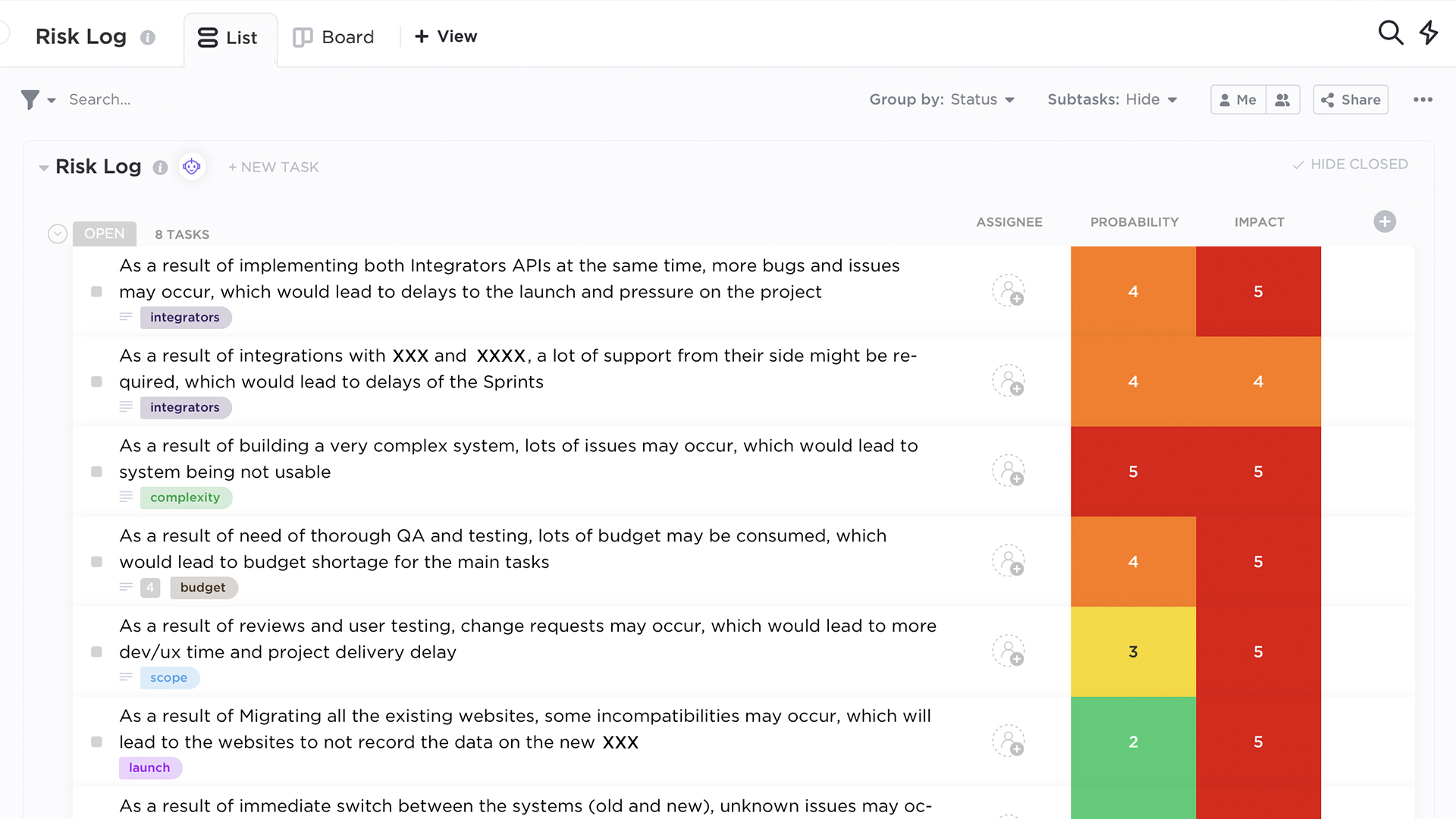Show assignees using the people group icon
This screenshot has height=819, width=1456.
coord(1282,99)
